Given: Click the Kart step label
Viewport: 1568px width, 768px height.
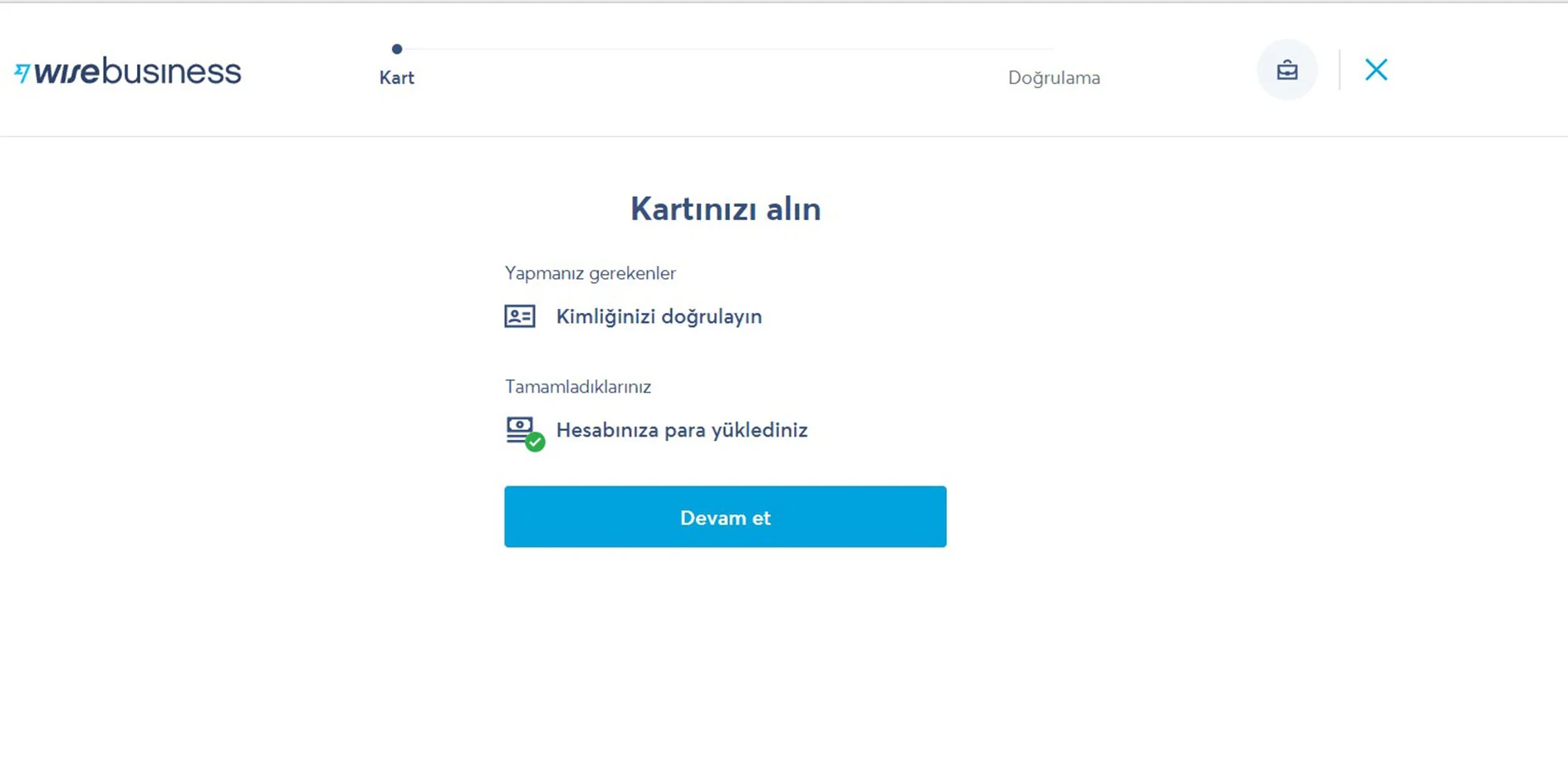Looking at the screenshot, I should tap(397, 78).
